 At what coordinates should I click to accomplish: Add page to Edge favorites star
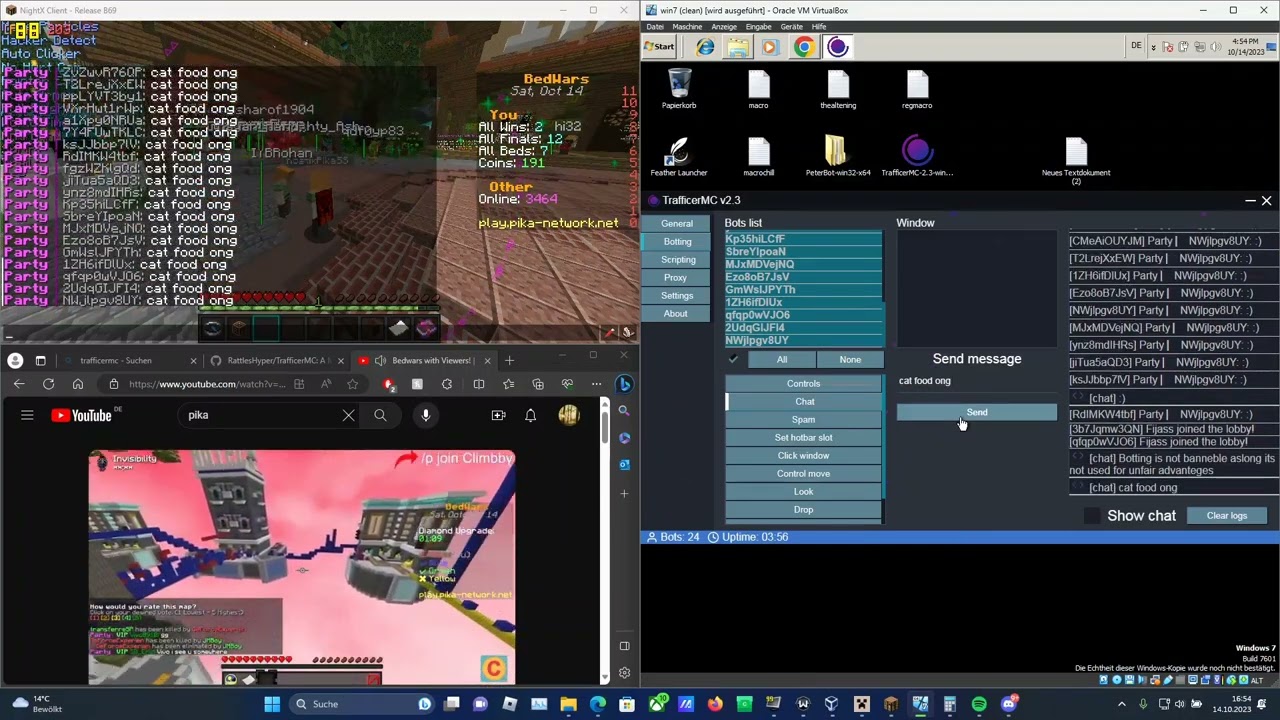coord(353,384)
